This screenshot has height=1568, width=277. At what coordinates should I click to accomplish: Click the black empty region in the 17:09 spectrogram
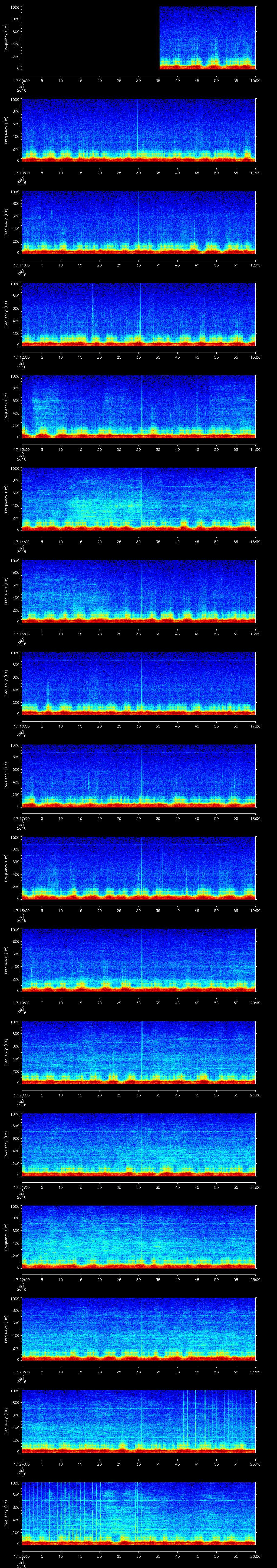point(90,38)
